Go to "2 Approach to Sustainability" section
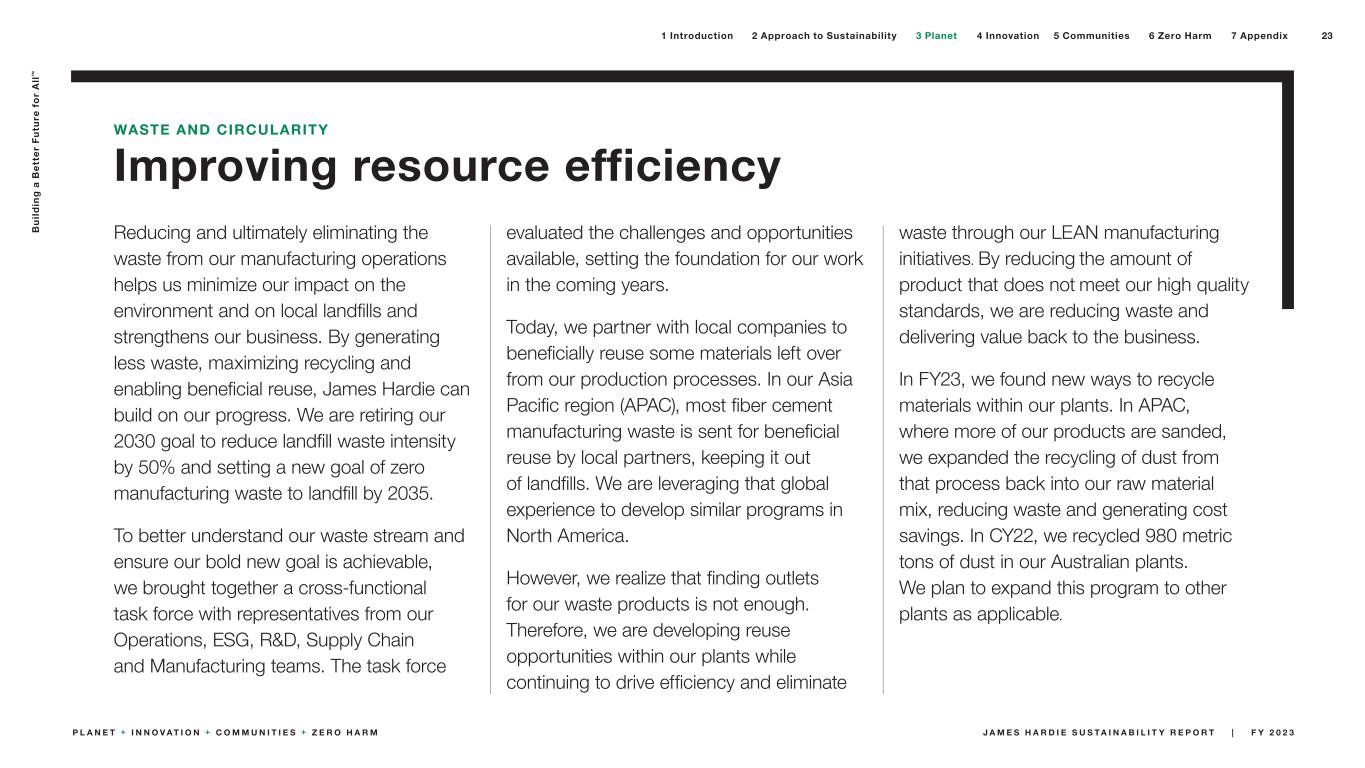The width and height of the screenshot is (1365, 768). click(824, 36)
